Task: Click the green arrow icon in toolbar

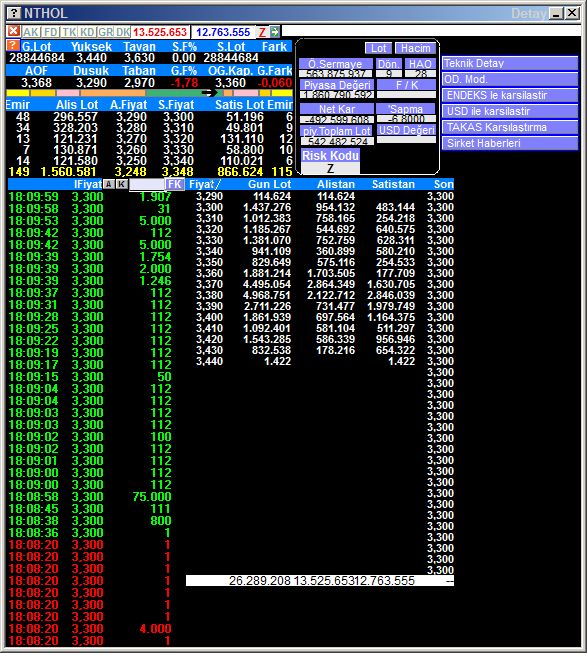Action: click(275, 32)
